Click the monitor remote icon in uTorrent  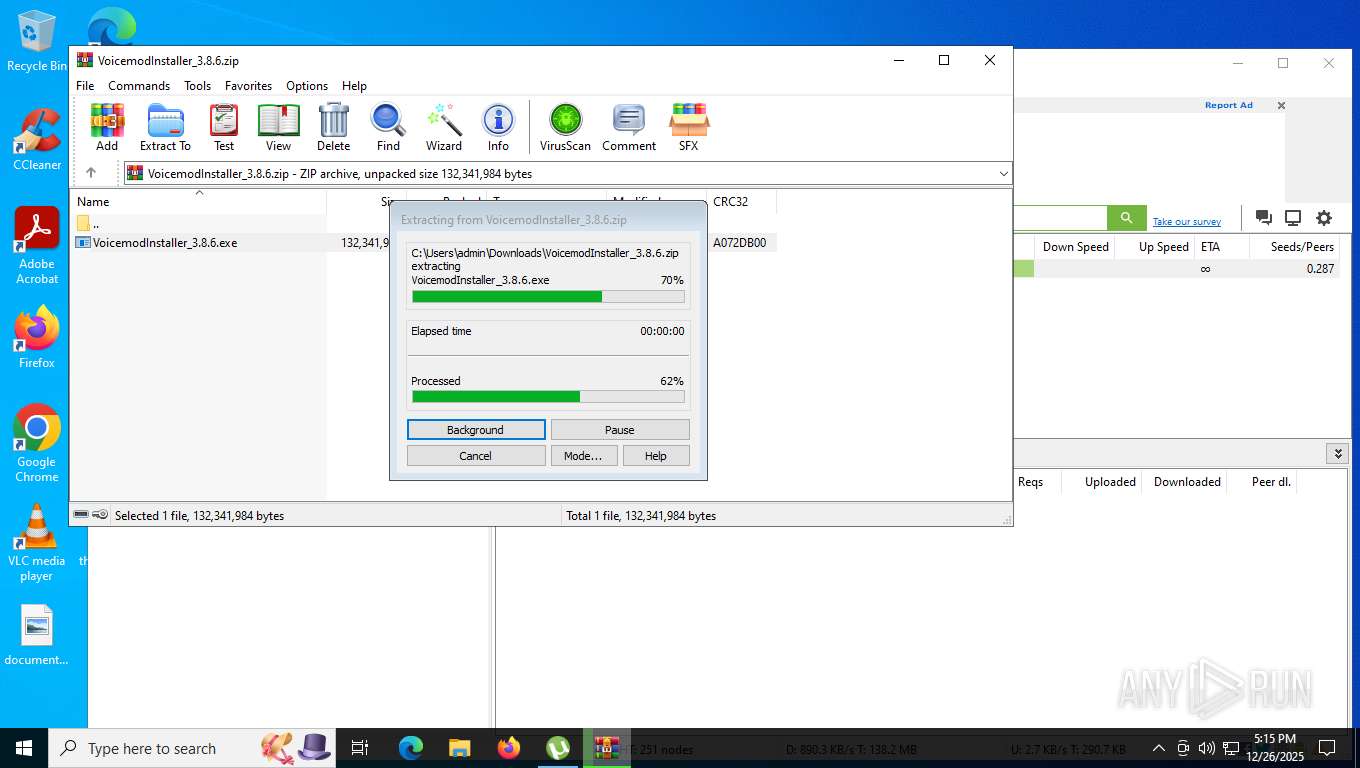click(x=1293, y=218)
